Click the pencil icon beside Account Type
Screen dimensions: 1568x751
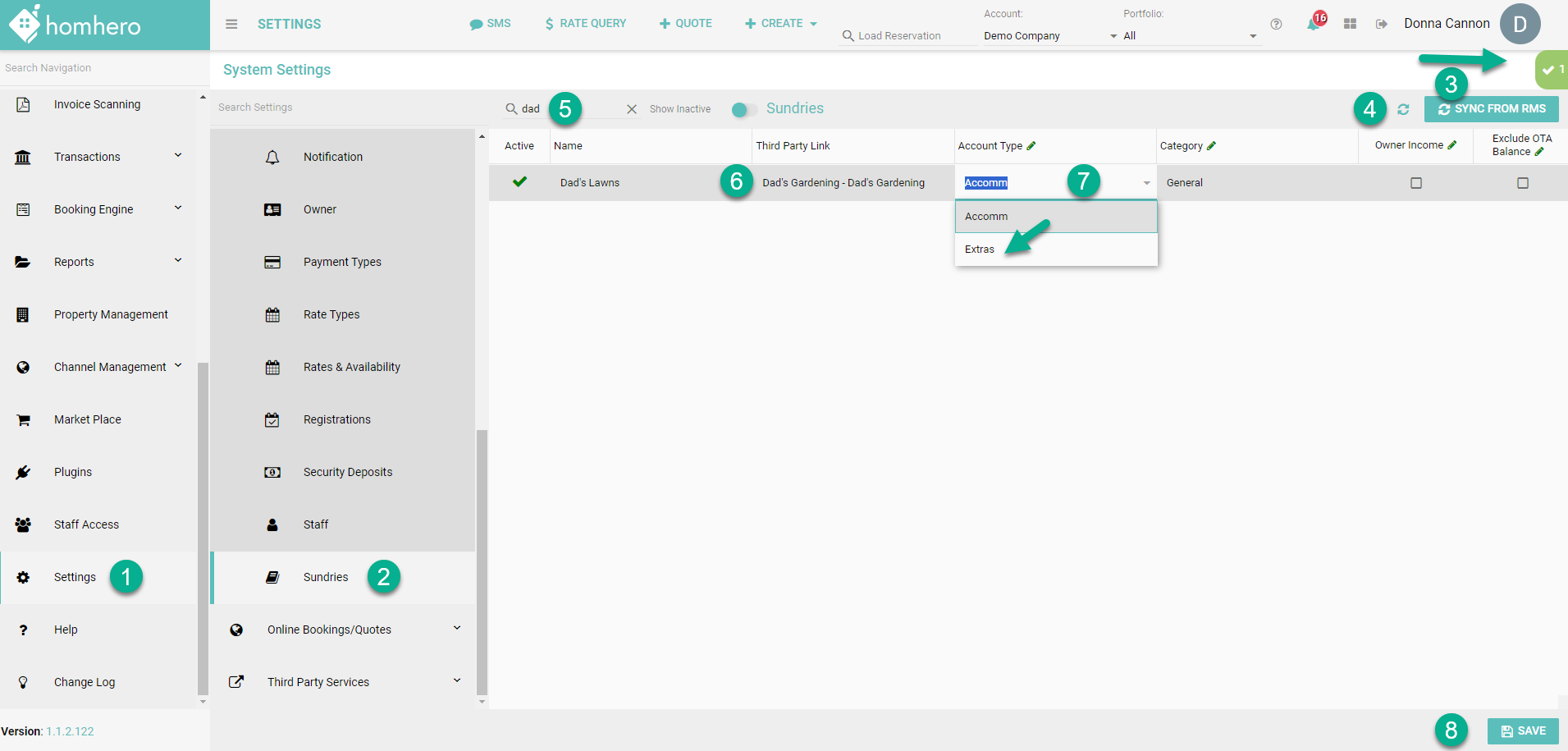click(1031, 146)
